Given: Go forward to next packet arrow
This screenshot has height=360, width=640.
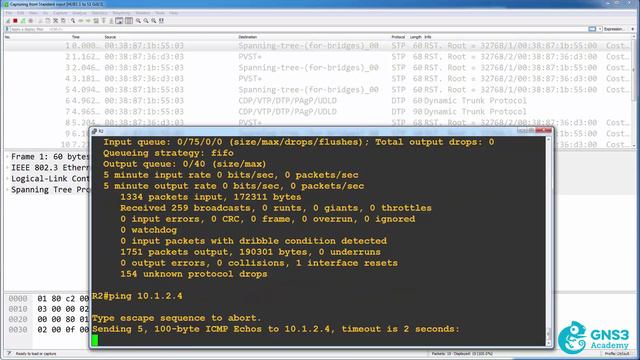Looking at the screenshot, I should coord(88,20).
